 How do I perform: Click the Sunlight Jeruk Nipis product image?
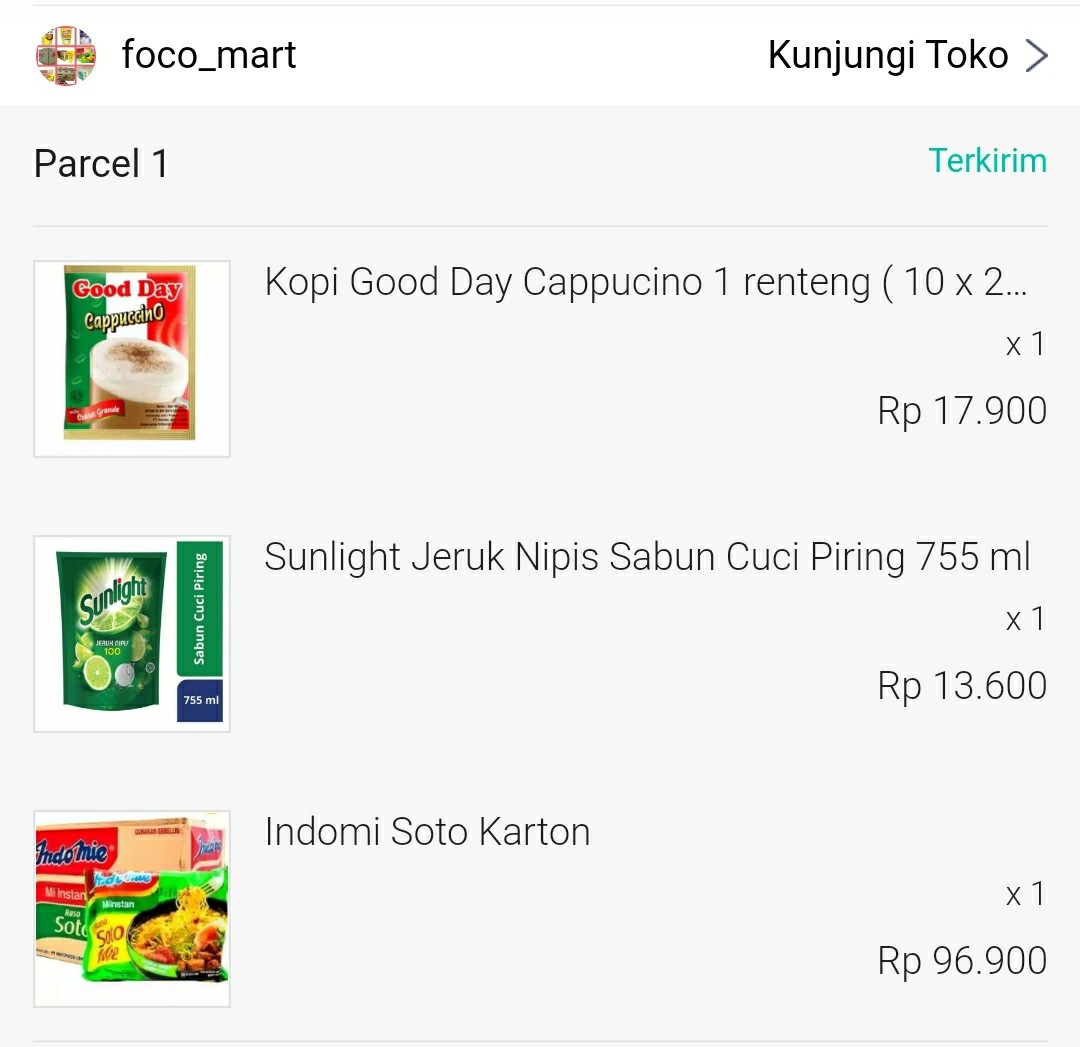pos(131,633)
